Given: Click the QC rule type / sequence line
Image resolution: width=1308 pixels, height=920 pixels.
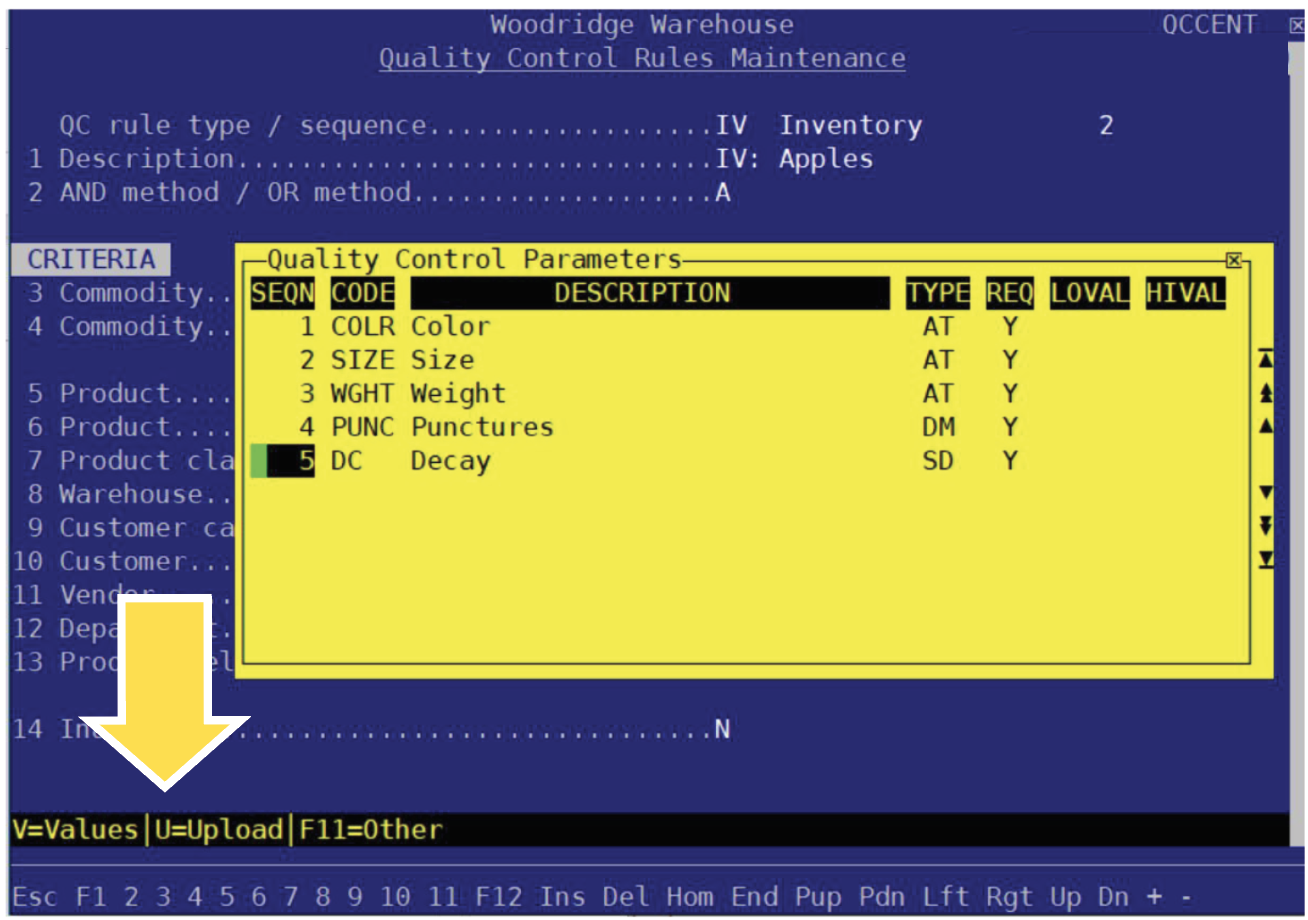Looking at the screenshot, I should pos(586,126).
